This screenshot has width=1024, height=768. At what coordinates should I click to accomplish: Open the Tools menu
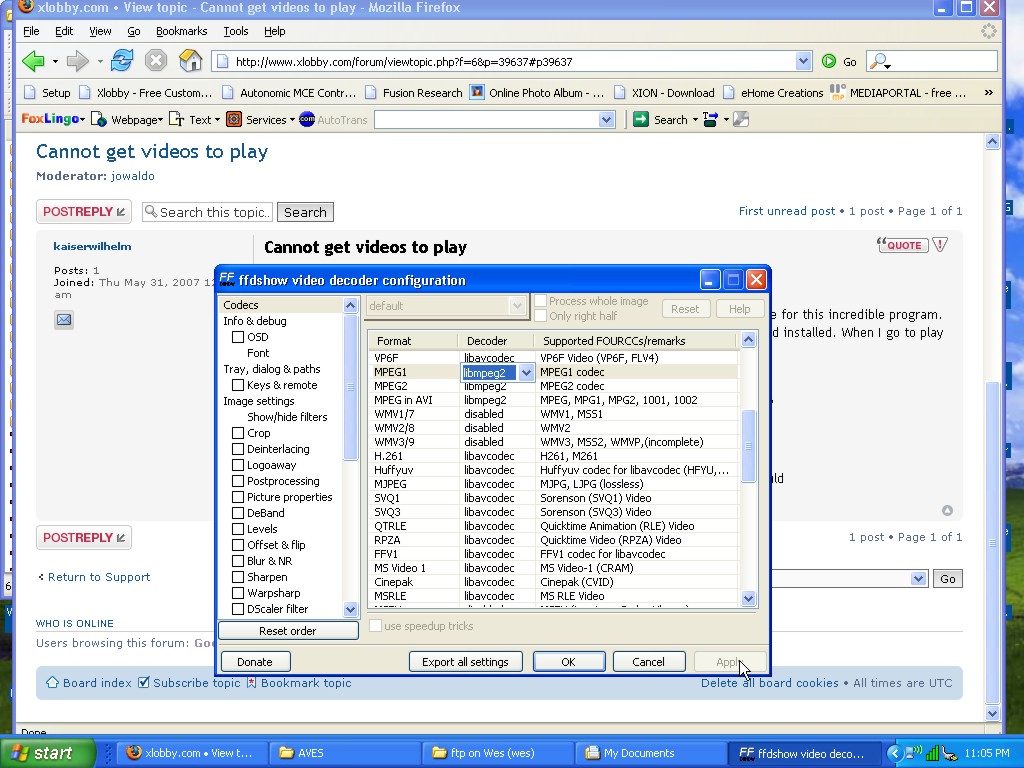point(236,31)
